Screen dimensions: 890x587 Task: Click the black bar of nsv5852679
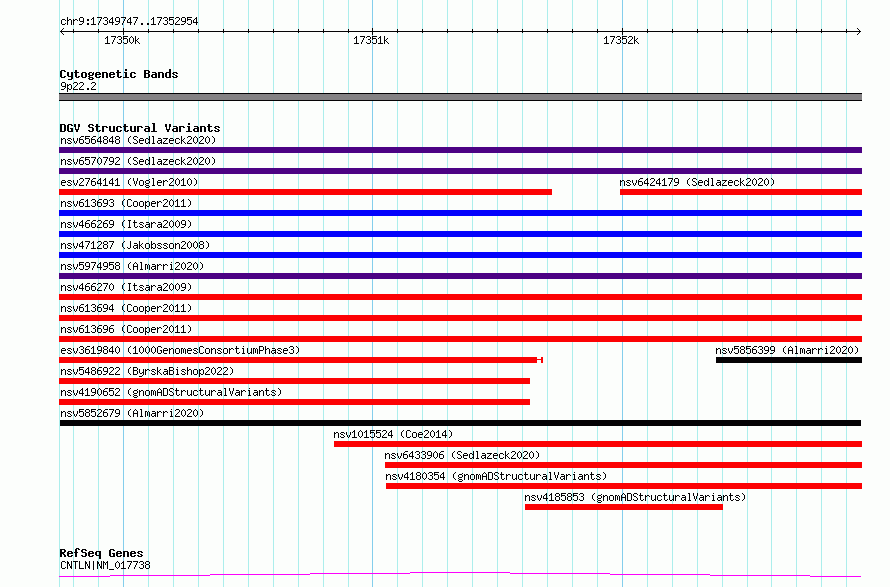click(x=460, y=423)
